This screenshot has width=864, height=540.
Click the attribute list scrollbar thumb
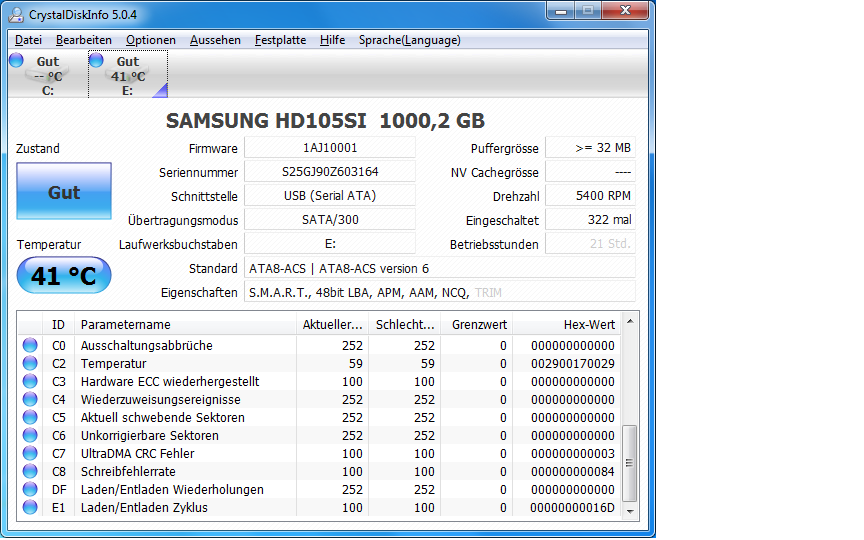[x=630, y=463]
